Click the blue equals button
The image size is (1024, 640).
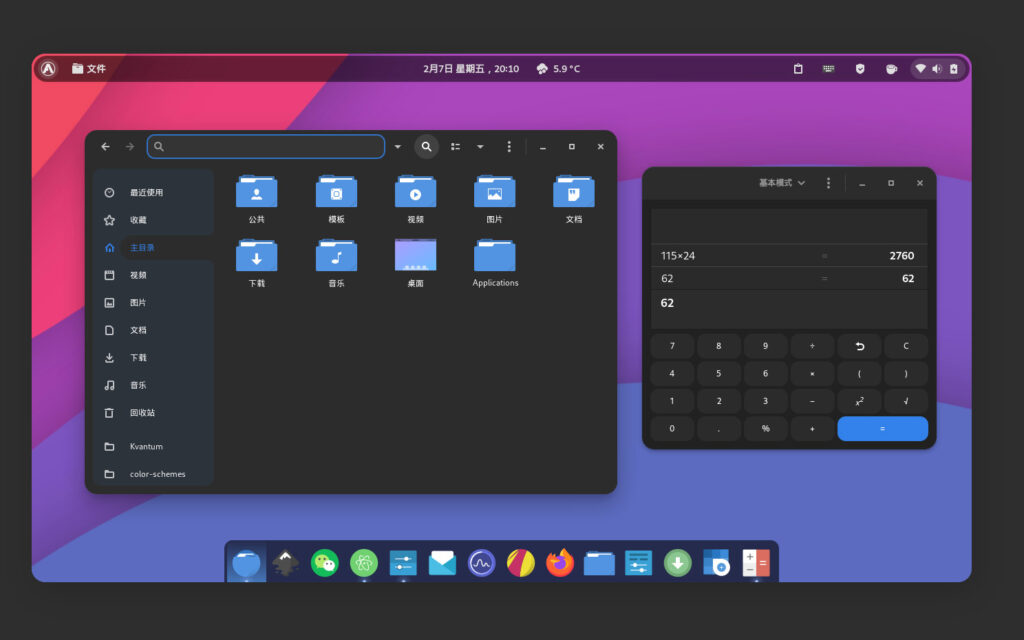point(882,428)
